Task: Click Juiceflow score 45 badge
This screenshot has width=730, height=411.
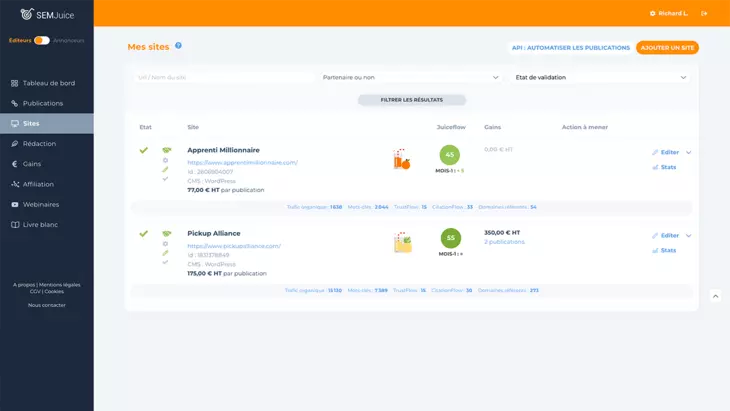Action: tap(450, 155)
